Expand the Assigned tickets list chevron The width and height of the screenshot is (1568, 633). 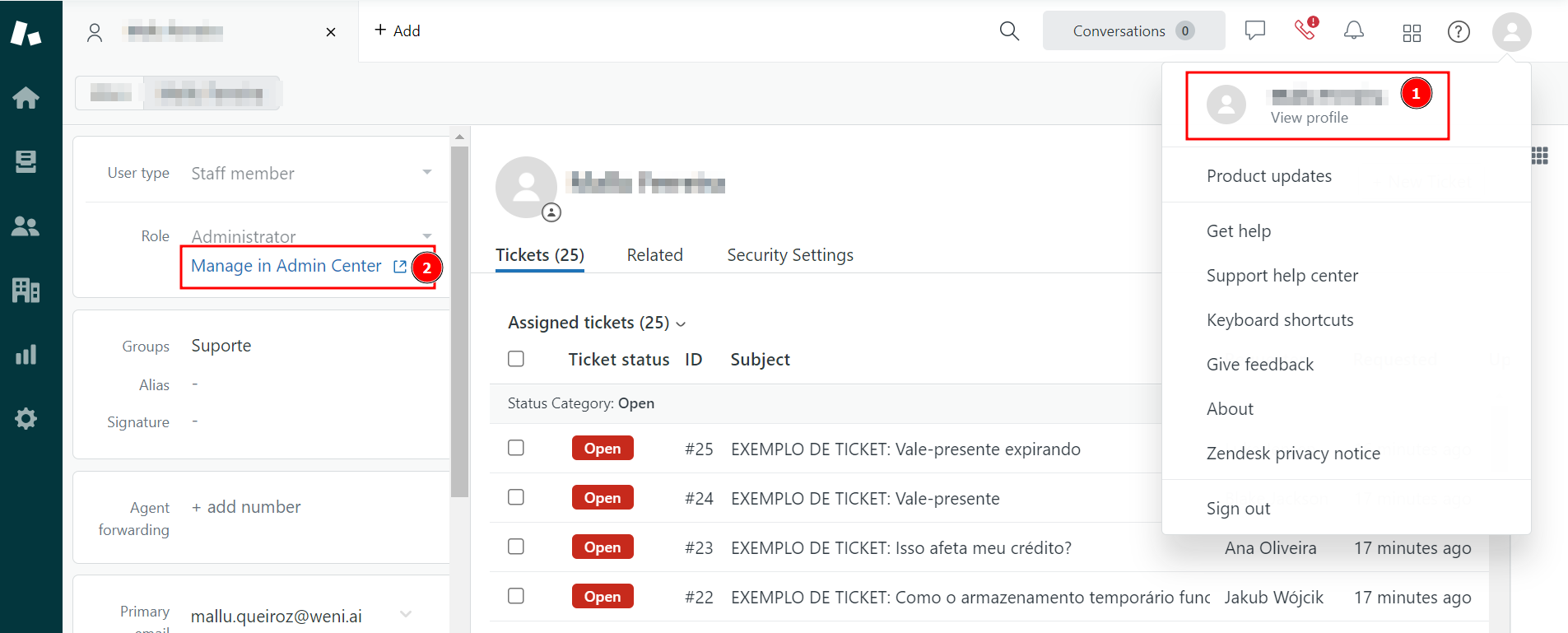click(x=682, y=323)
